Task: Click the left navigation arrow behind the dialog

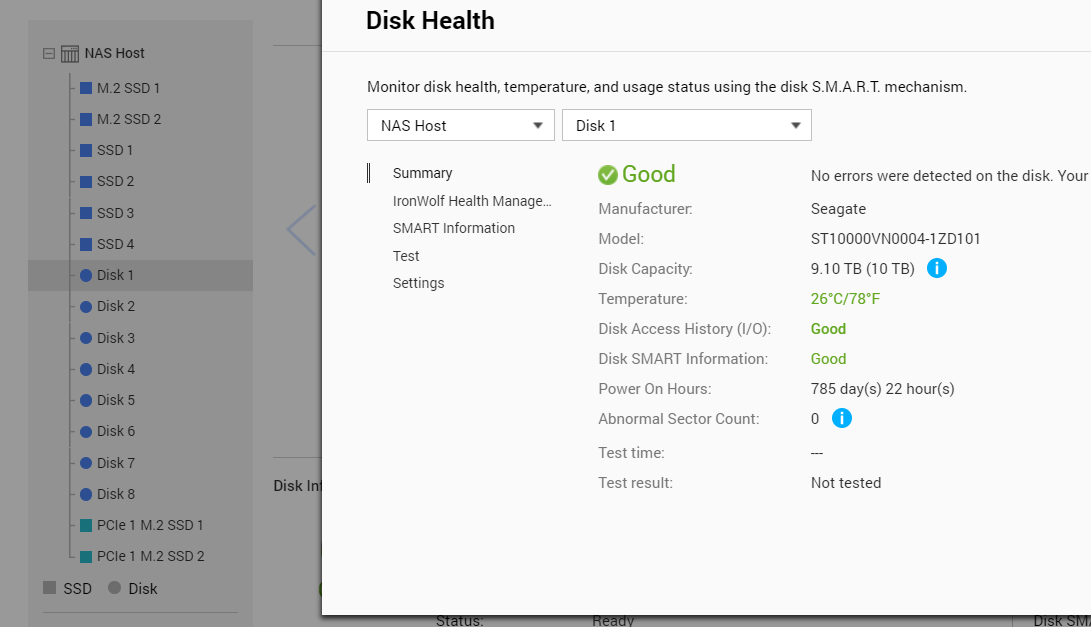Action: [x=300, y=230]
